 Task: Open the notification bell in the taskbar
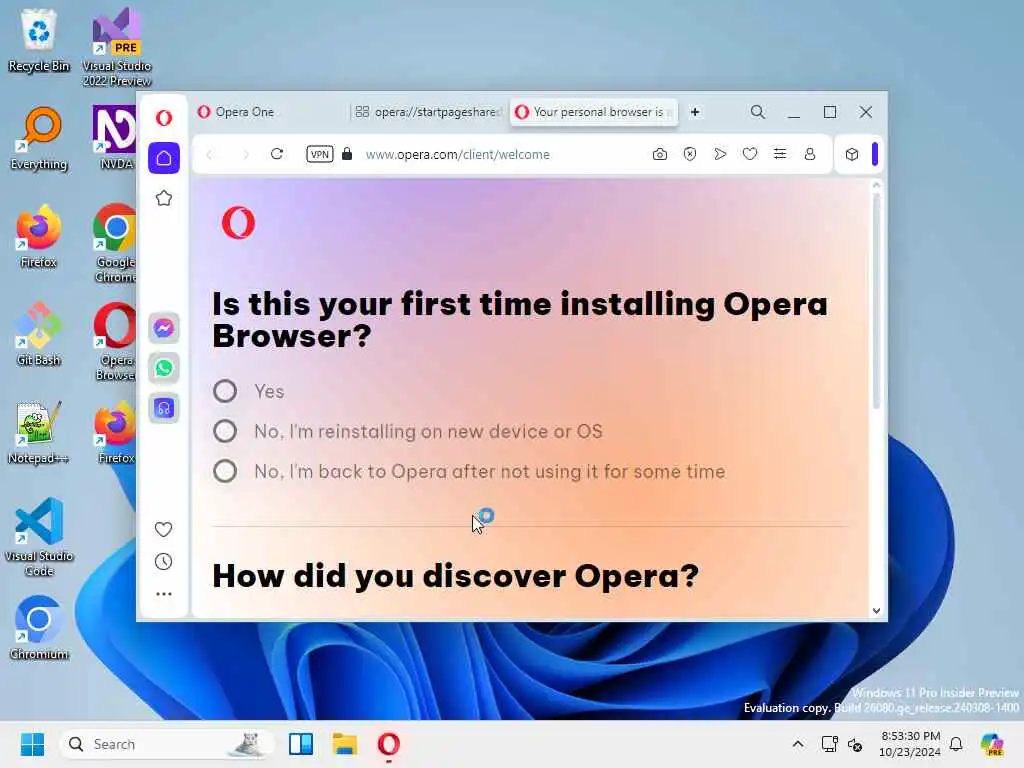pos(956,744)
